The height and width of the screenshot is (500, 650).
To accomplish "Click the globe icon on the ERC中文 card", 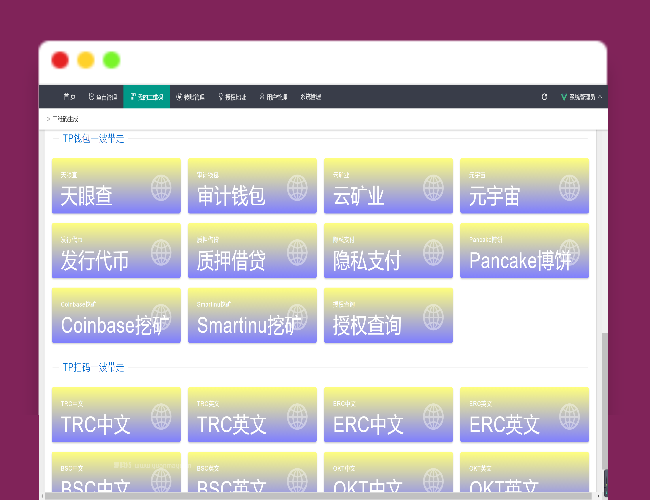I will [433, 417].
